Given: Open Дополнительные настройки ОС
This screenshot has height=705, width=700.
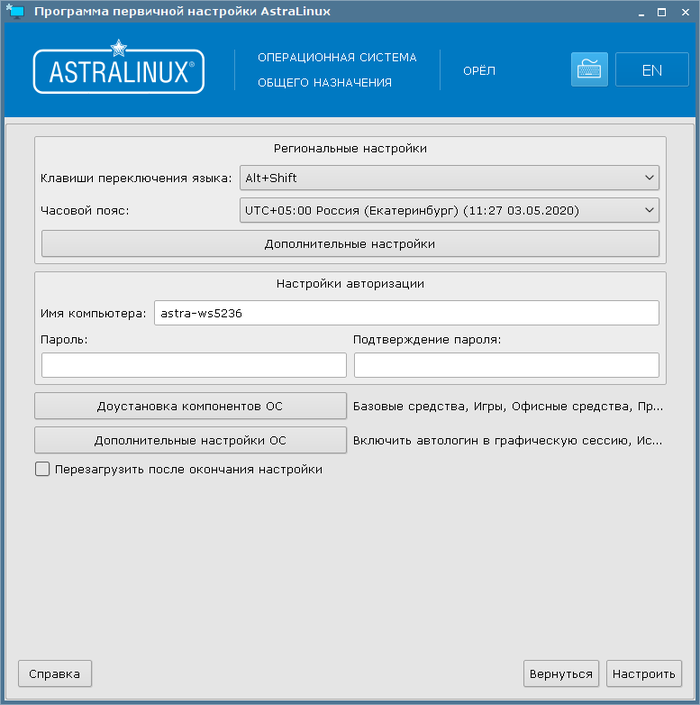Looking at the screenshot, I should pos(190,440).
